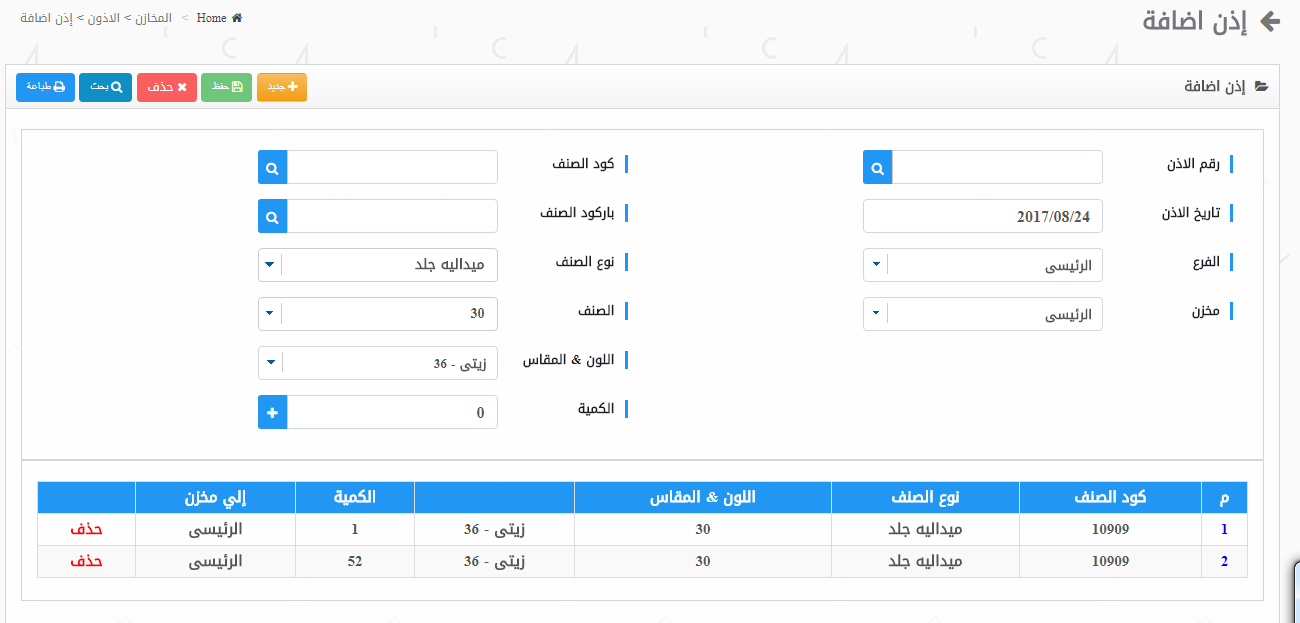1300x623 pixels.
Task: Click the back arrow beside إذن اضافة title
Action: point(1270,22)
